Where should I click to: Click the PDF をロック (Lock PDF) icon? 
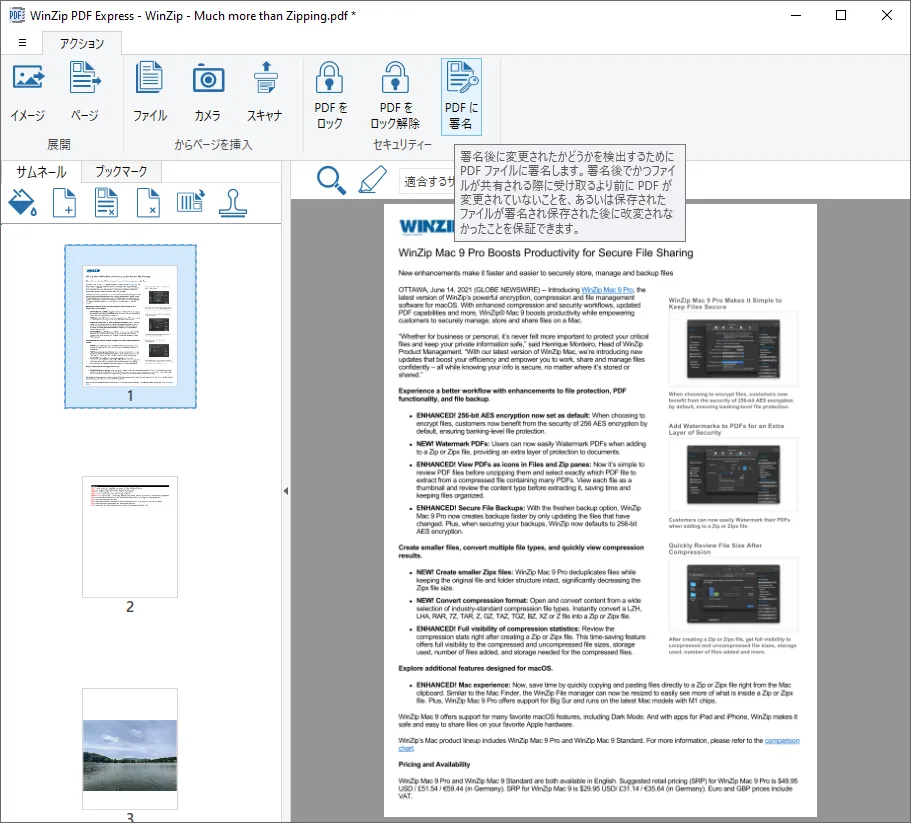[329, 96]
